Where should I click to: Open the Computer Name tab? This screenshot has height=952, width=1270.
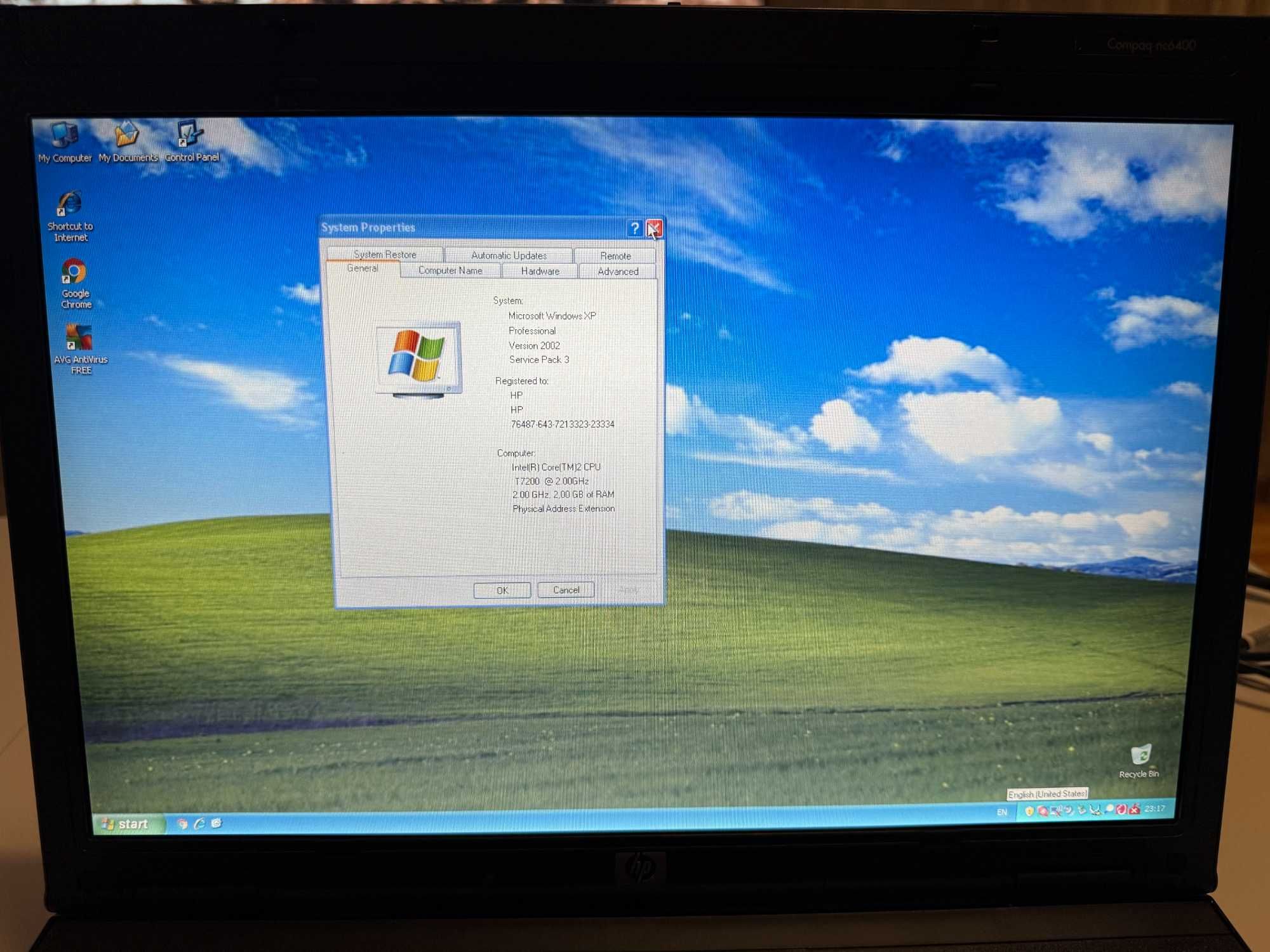[450, 270]
